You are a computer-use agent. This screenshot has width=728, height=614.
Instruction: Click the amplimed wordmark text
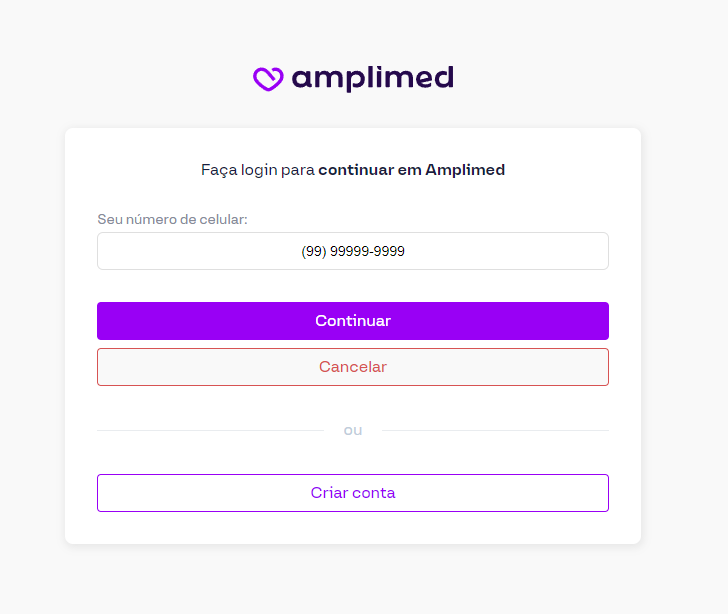click(x=372, y=78)
